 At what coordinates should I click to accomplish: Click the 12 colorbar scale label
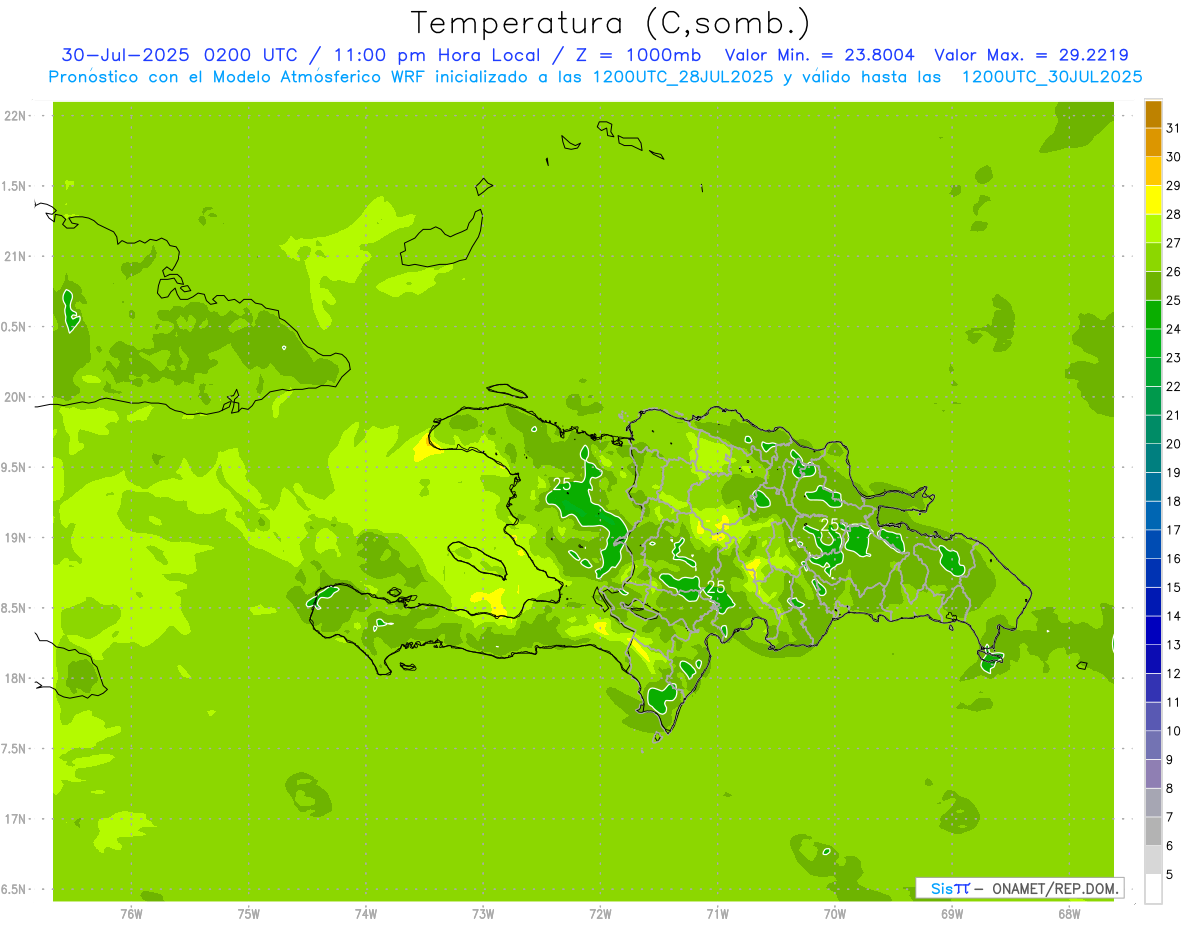point(1174,674)
